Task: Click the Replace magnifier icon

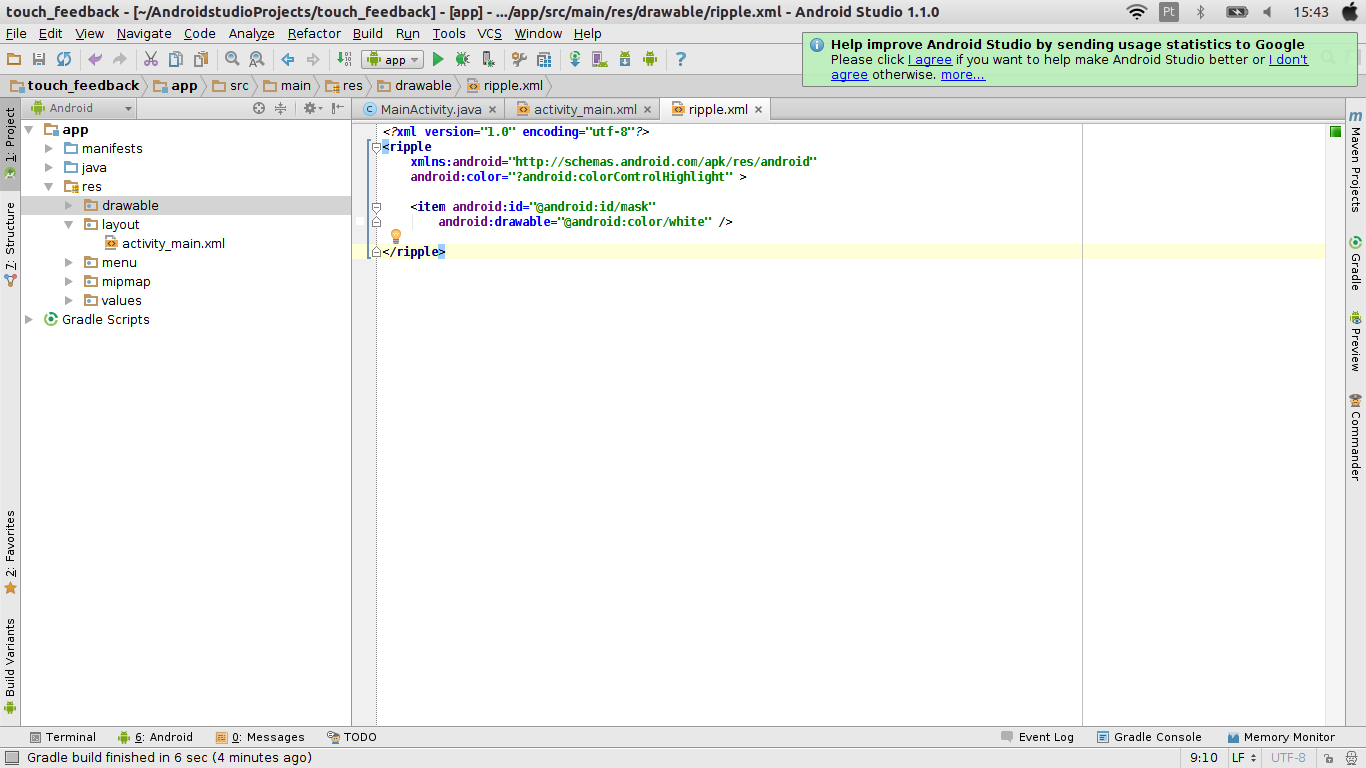Action: pyautogui.click(x=257, y=60)
